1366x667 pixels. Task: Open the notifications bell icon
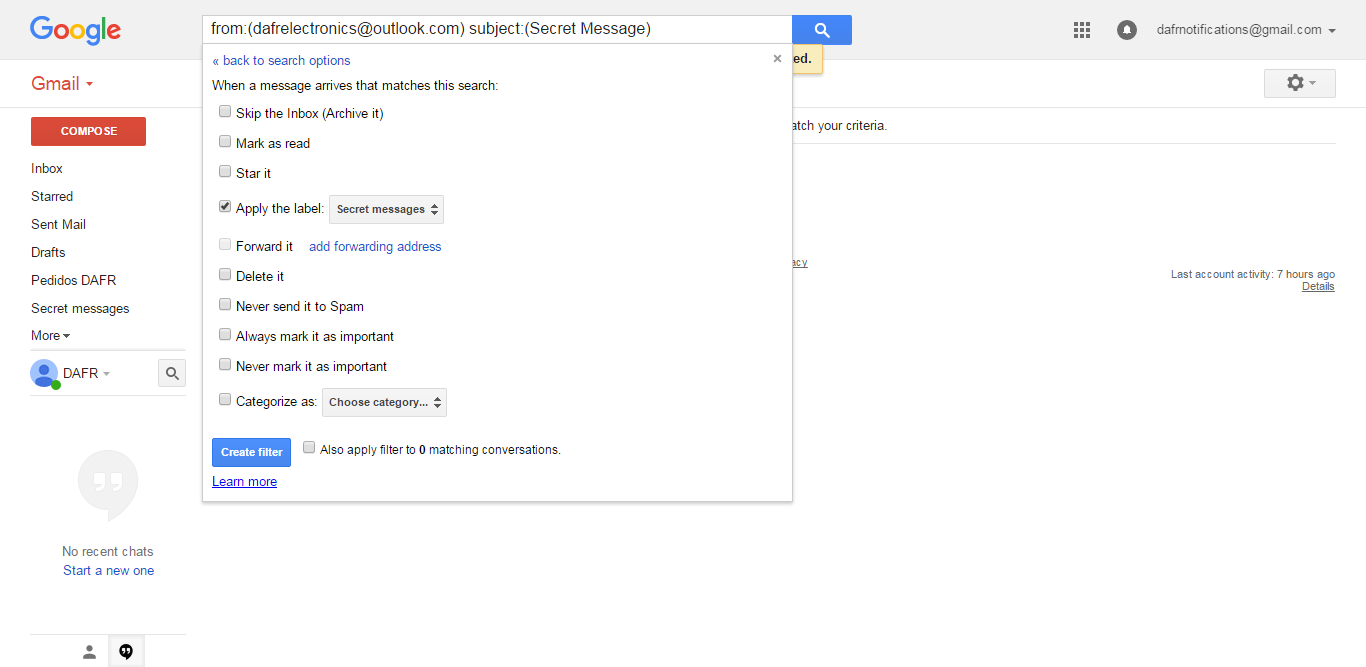coord(1127,30)
